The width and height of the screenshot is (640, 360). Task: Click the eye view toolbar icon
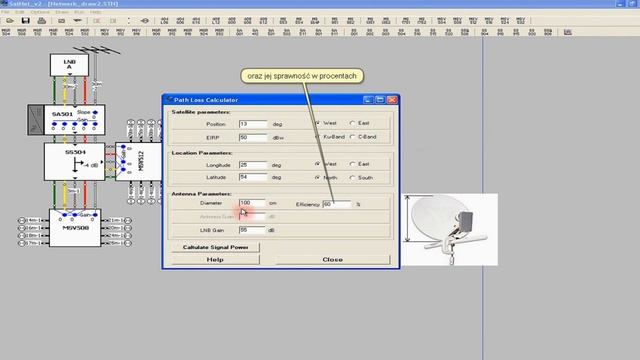click(144, 20)
